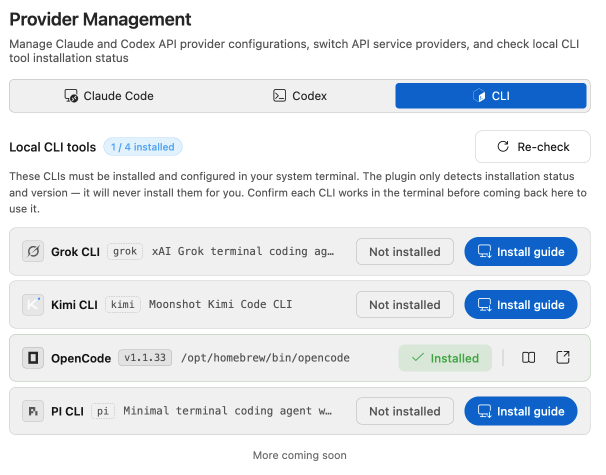Click the Claude Code tab icon

[x=71, y=96]
